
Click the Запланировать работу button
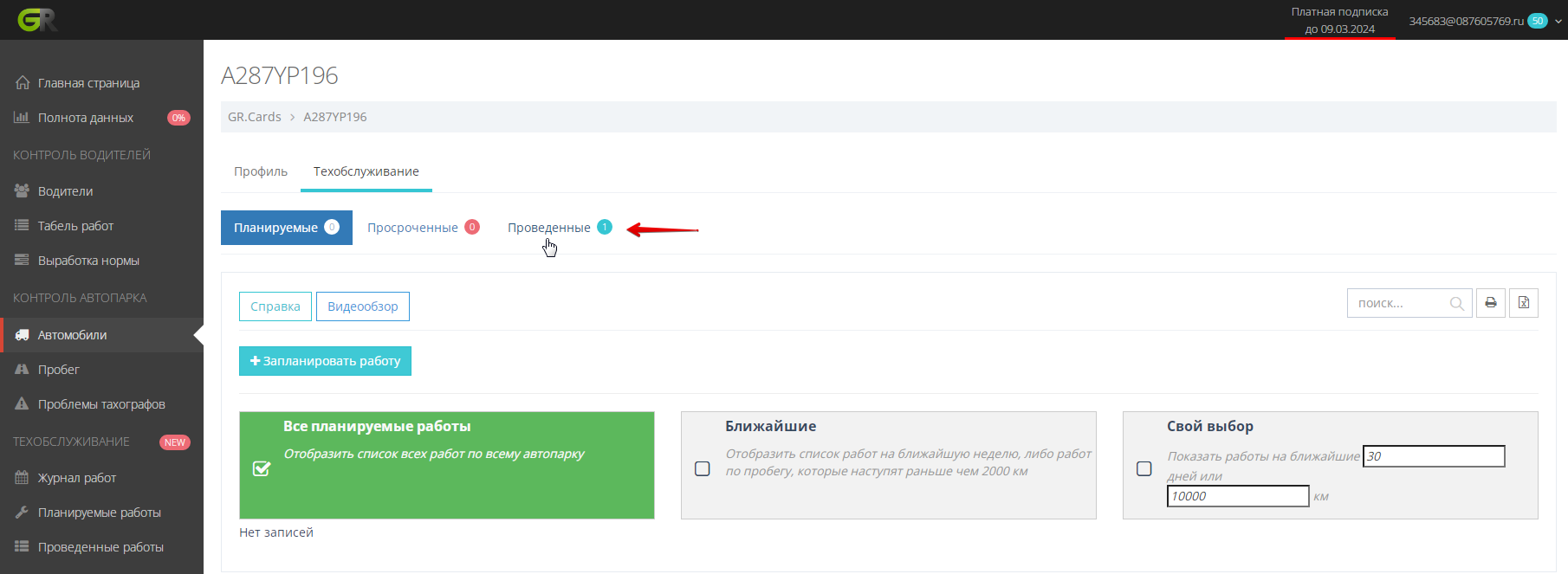coord(325,361)
